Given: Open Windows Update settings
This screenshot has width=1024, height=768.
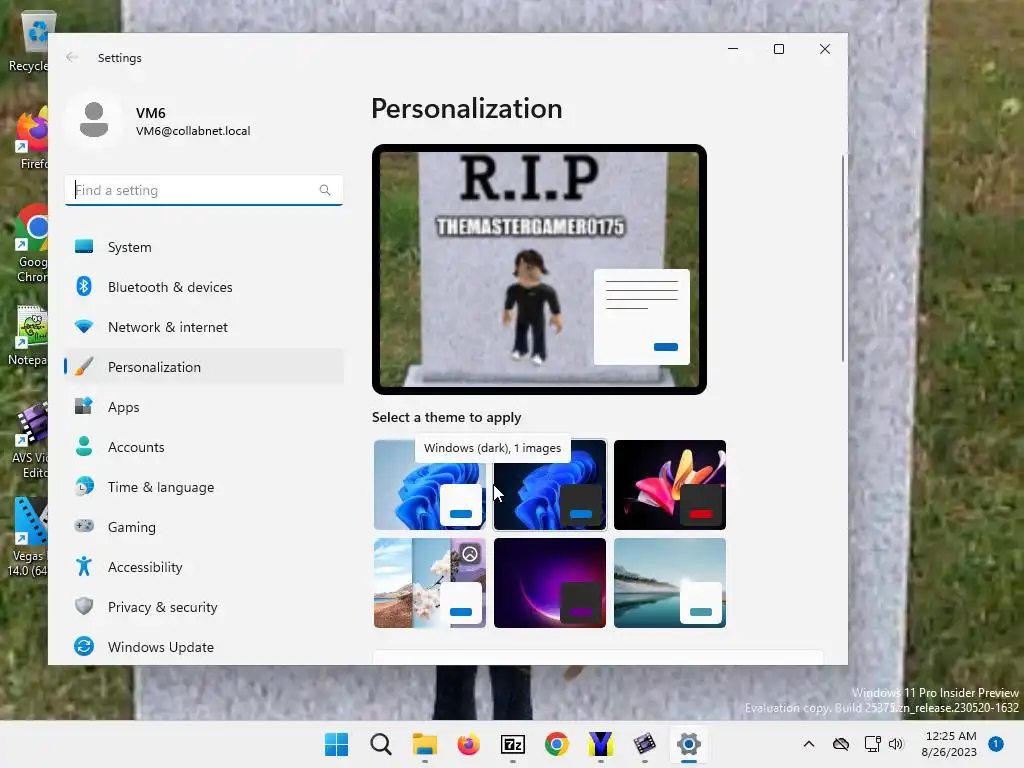Looking at the screenshot, I should (x=204, y=647).
